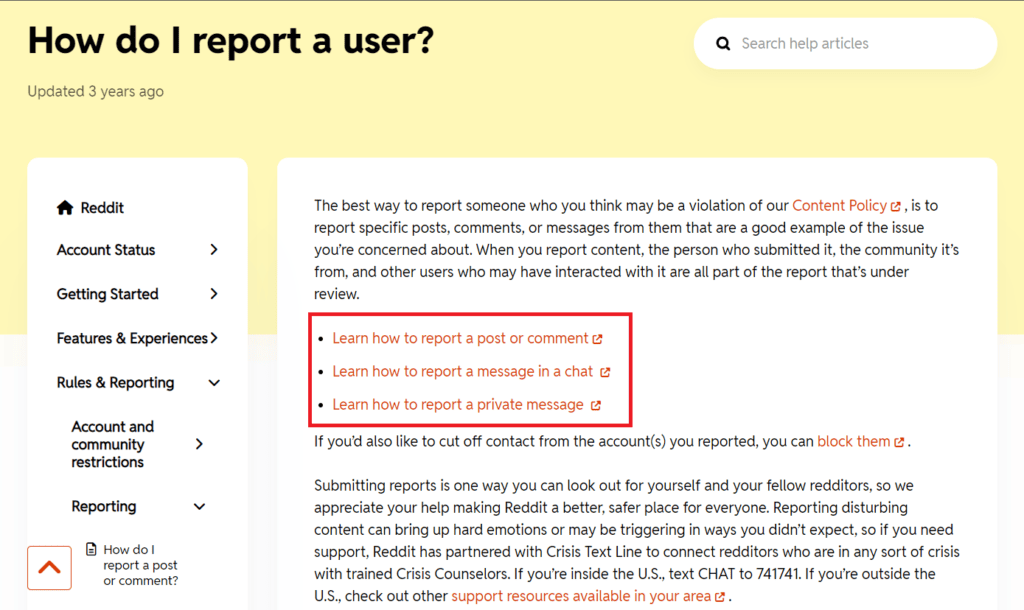1024x610 pixels.
Task: Click external-link icon after Content Policy
Action: [x=895, y=206]
